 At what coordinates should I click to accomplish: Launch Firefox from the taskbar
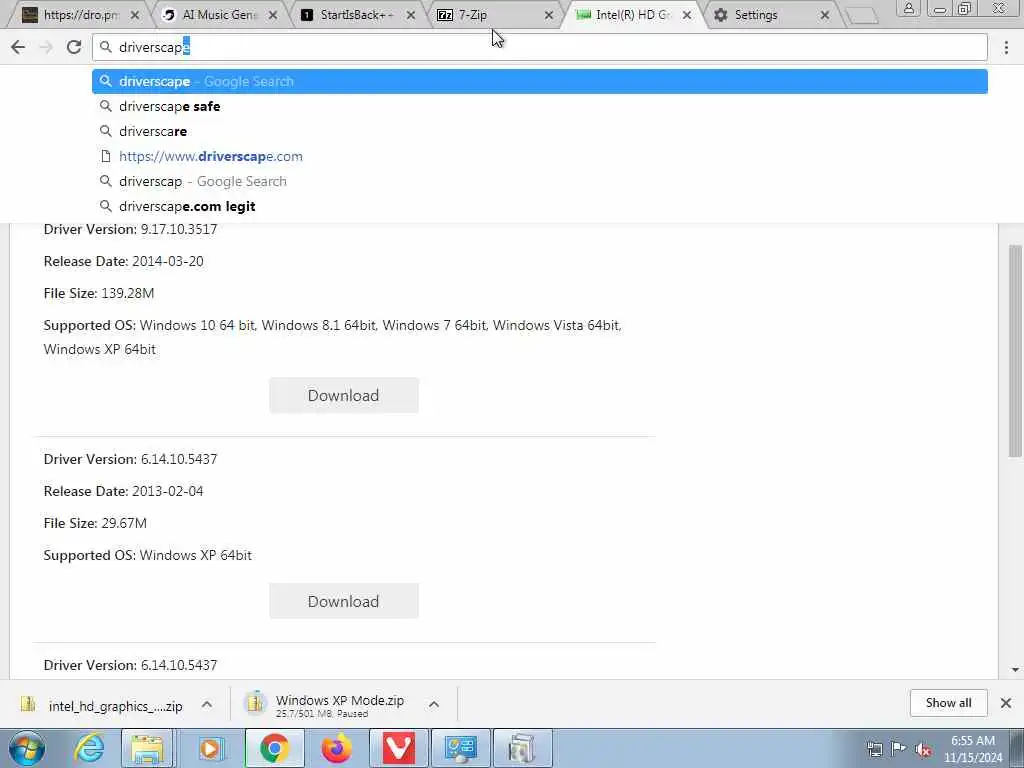point(336,748)
